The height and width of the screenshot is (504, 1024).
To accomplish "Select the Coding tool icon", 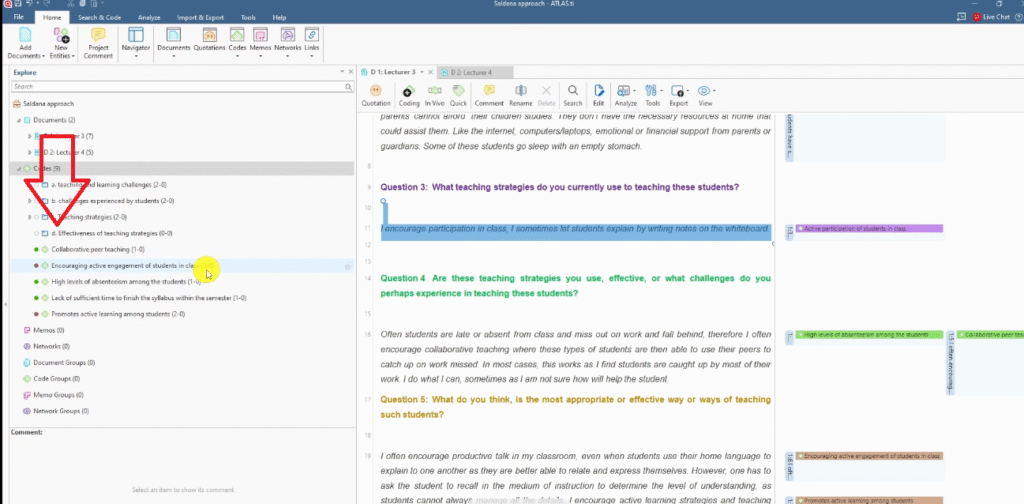I will pos(409,94).
